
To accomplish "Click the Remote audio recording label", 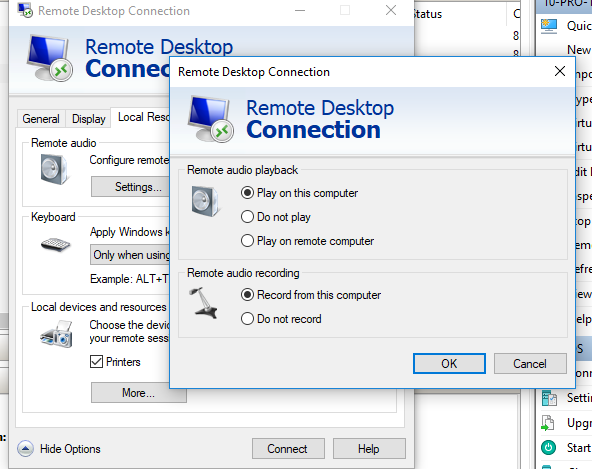I will [x=243, y=273].
